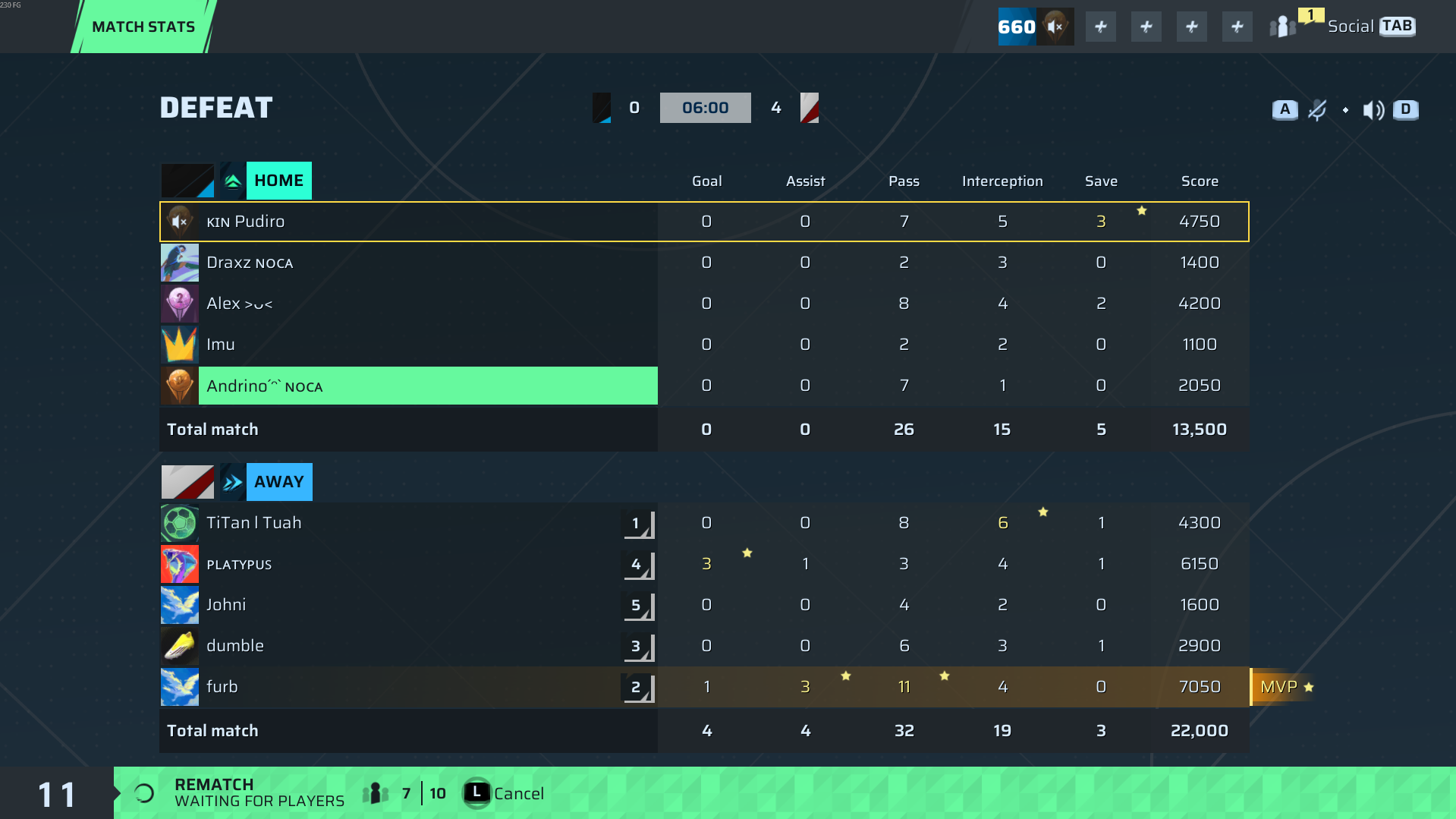The width and height of the screenshot is (1456, 819).
Task: Select the KIN Pudiro player name
Action: pos(246,222)
